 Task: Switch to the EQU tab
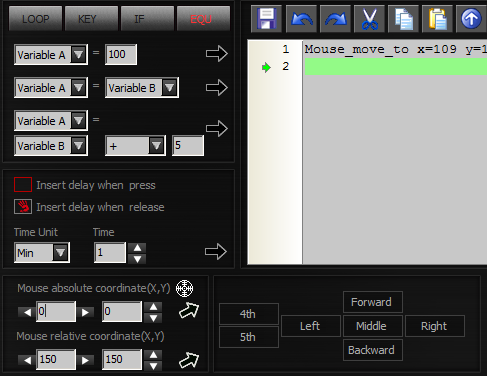pyautogui.click(x=203, y=19)
